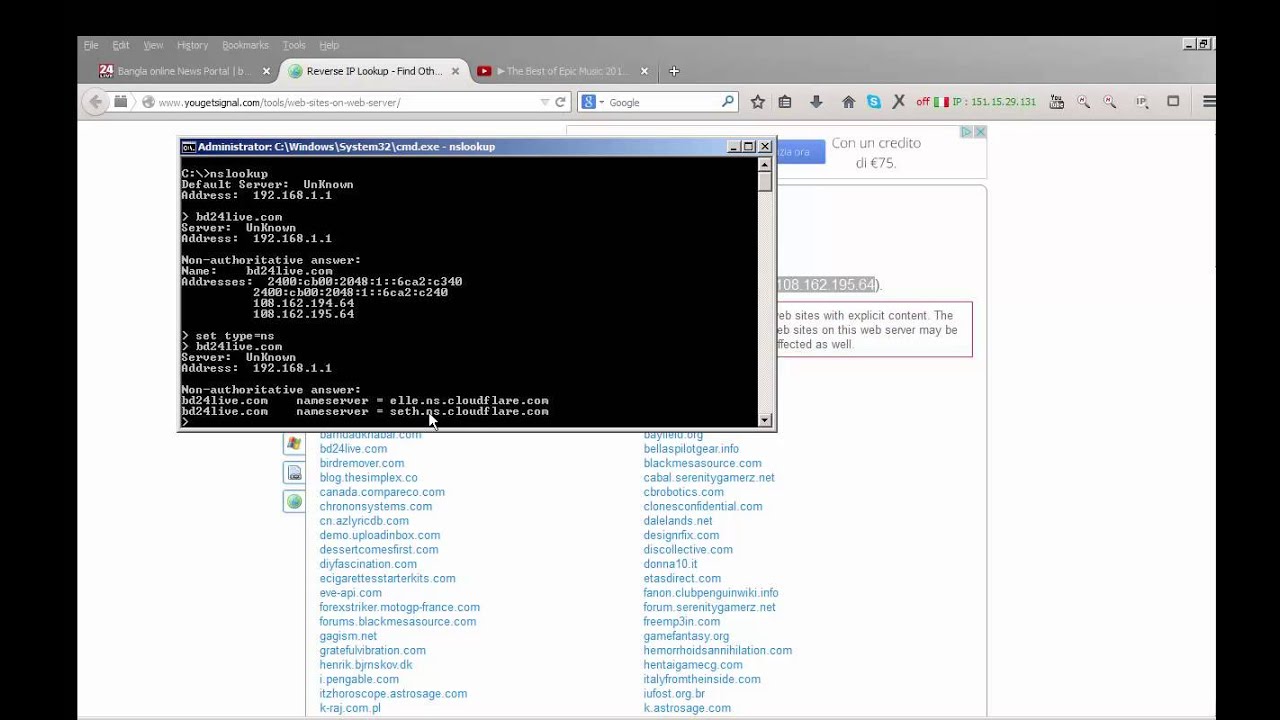
Task: Open designrfix.com link
Action: click(681, 535)
